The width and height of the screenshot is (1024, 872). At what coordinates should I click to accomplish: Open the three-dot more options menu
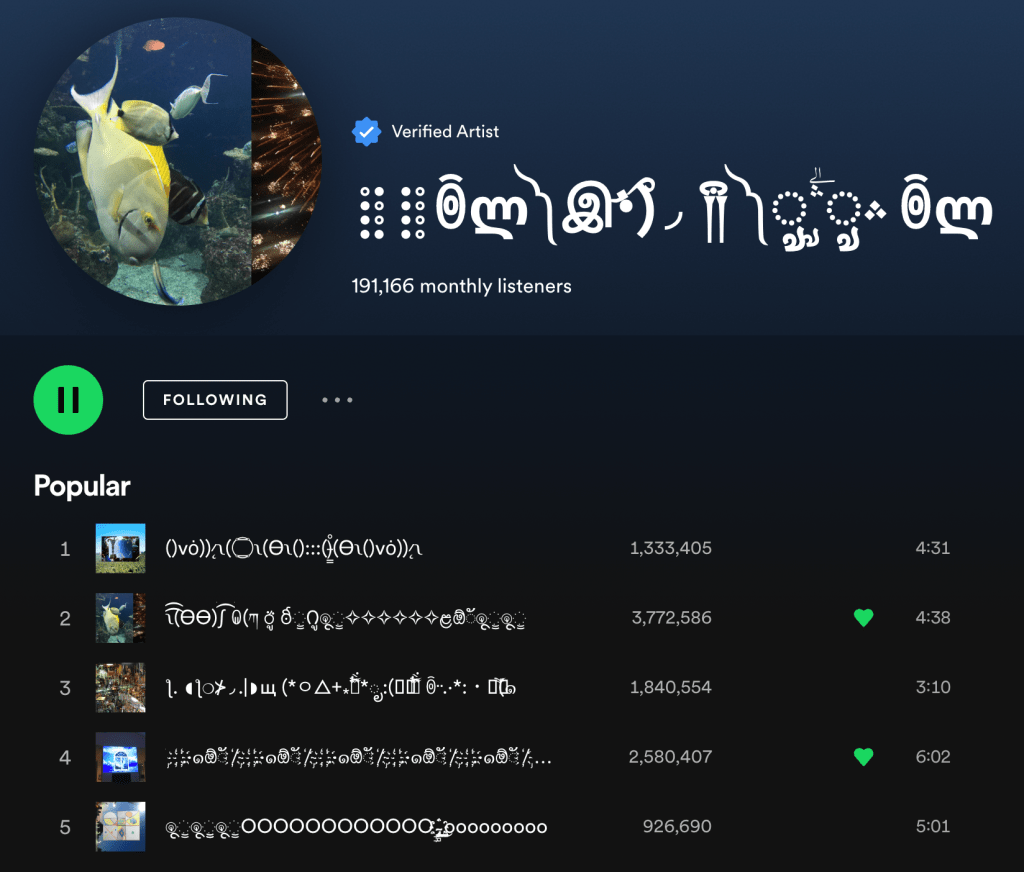point(337,400)
